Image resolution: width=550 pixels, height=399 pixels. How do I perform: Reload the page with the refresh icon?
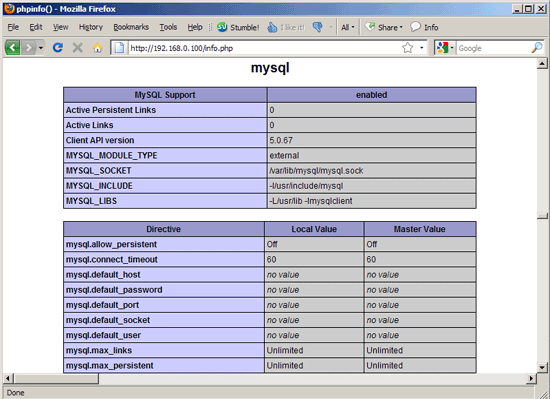tap(58, 47)
